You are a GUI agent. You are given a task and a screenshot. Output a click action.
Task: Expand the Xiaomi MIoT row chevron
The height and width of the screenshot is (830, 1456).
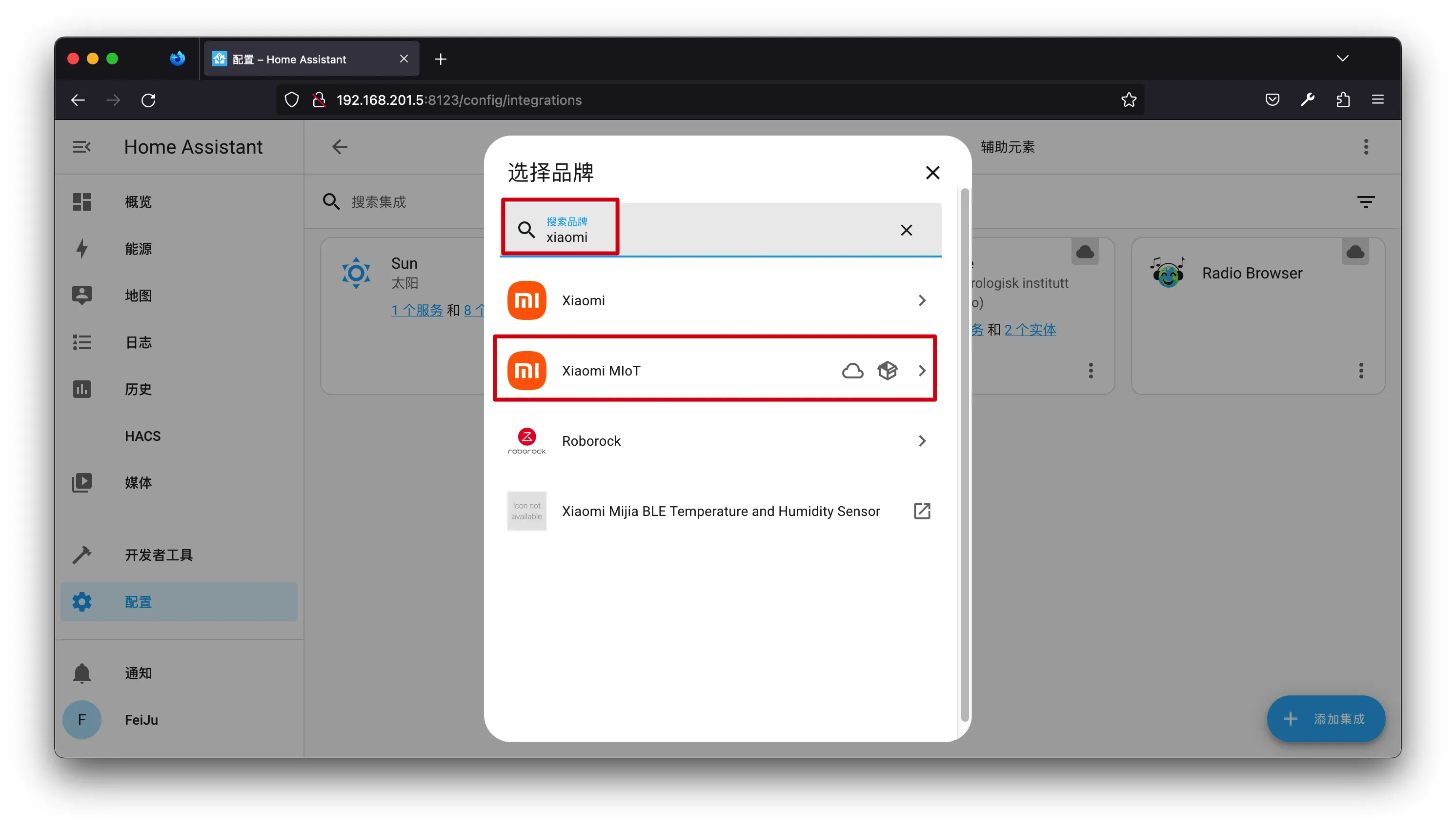coord(922,371)
